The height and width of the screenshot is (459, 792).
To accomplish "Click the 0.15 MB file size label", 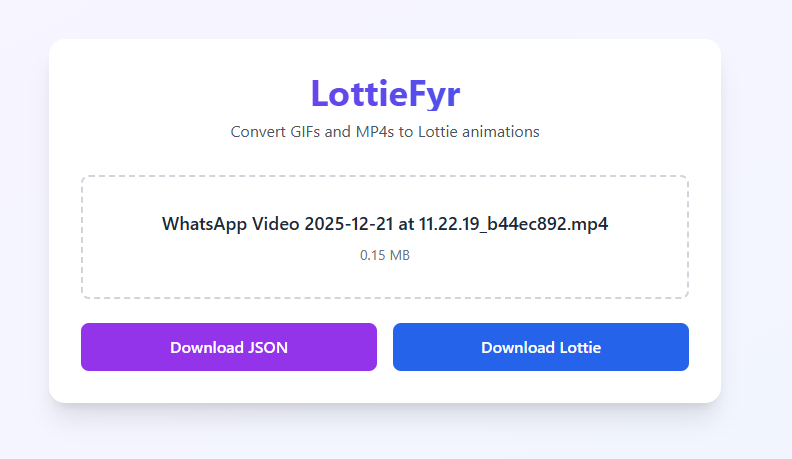I will pos(385,255).
